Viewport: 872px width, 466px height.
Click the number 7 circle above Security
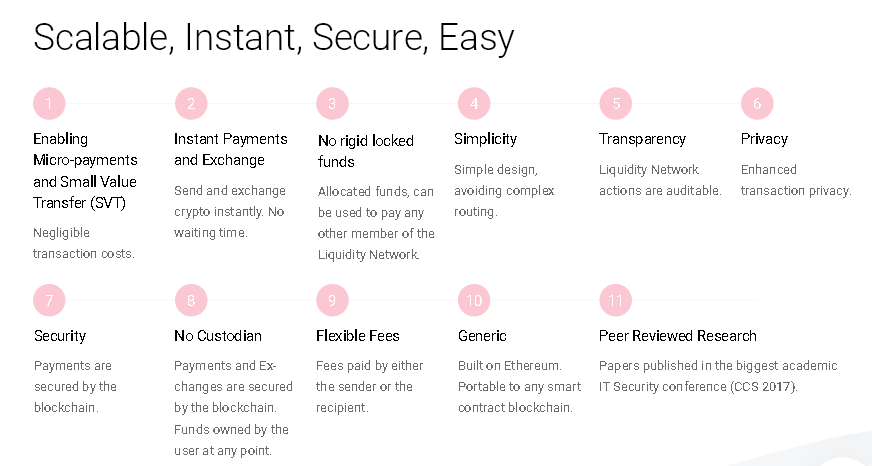(x=49, y=300)
